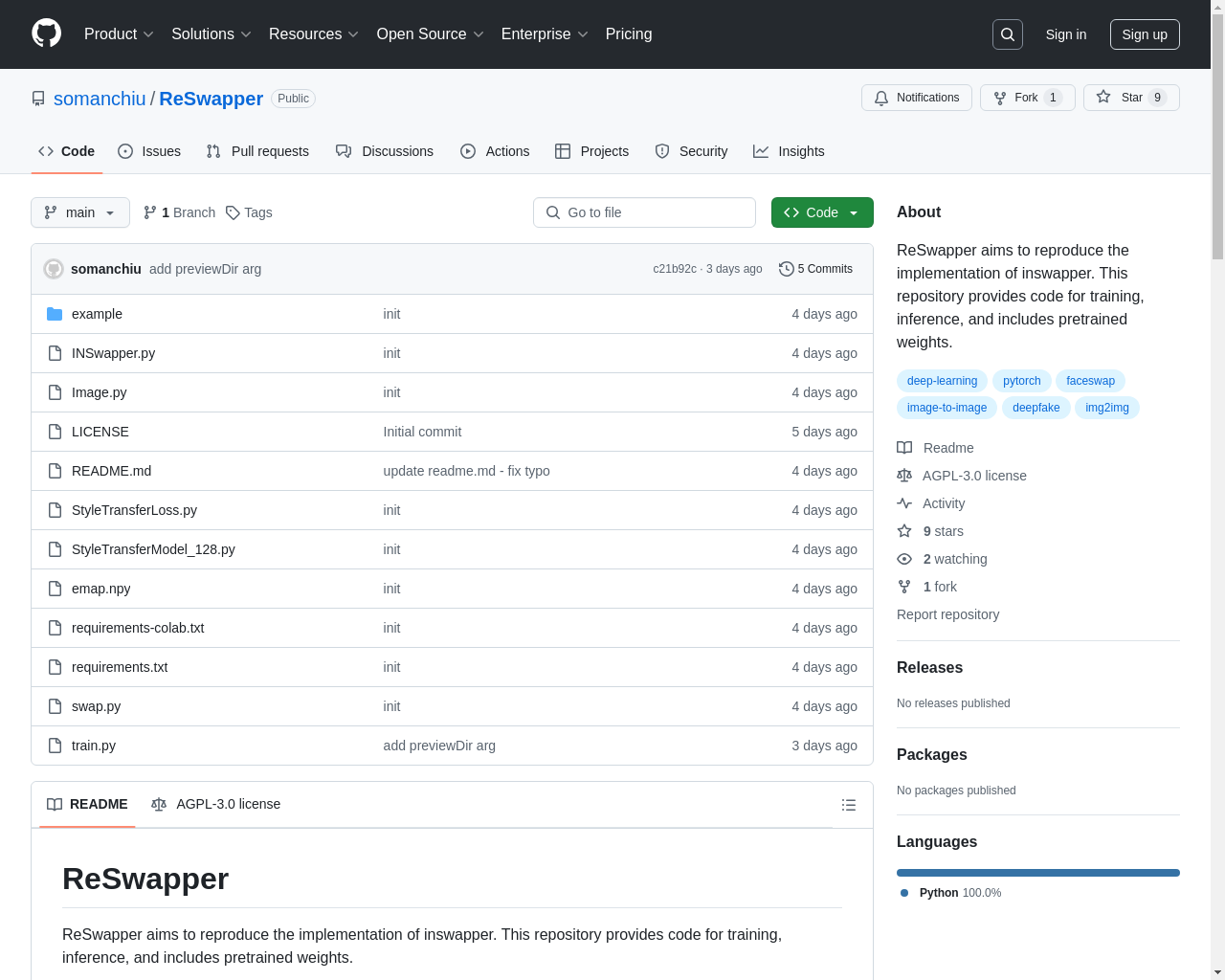The width and height of the screenshot is (1225, 980).
Task: View the Tags link
Action: (249, 212)
